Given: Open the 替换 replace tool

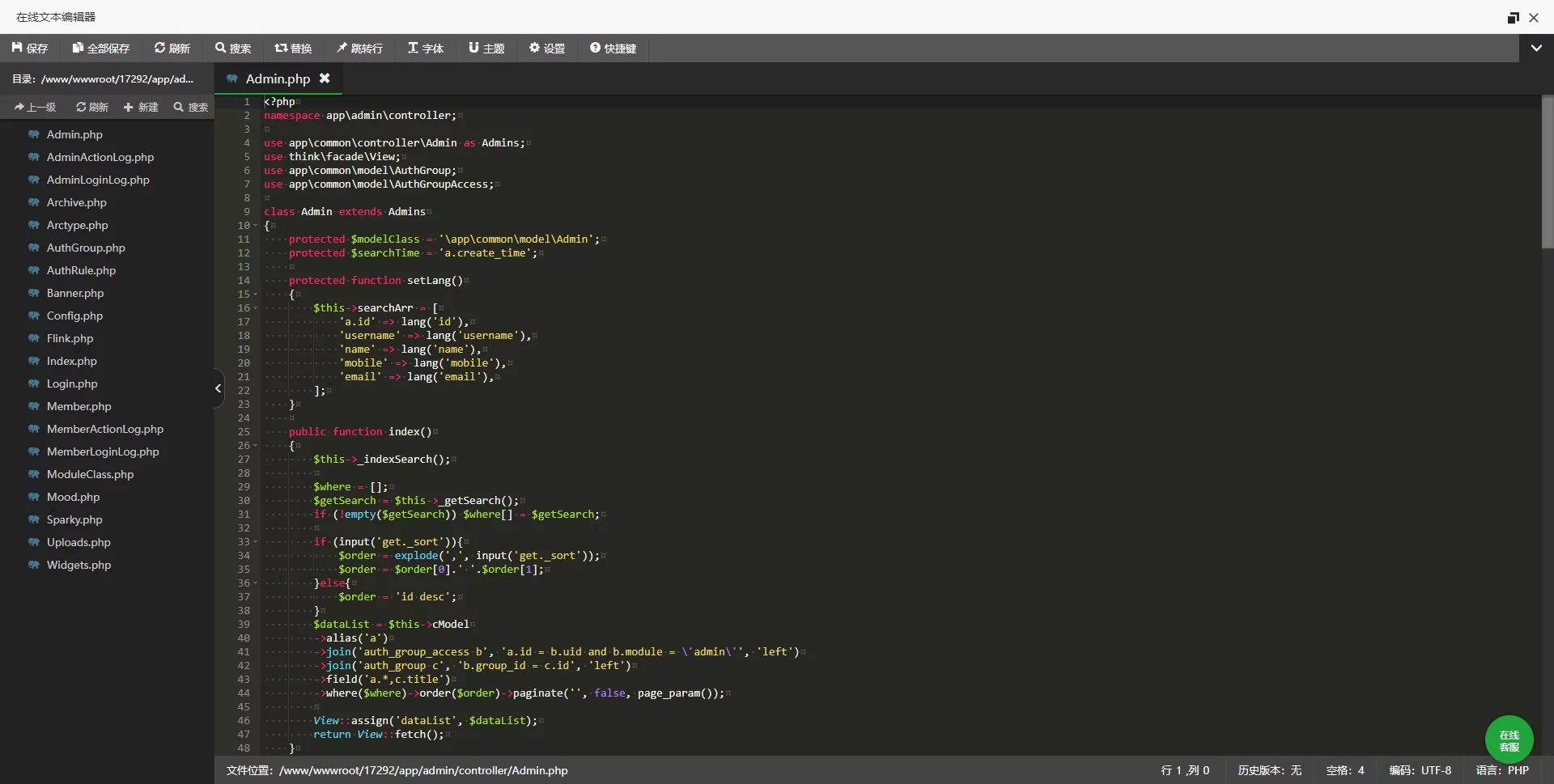Looking at the screenshot, I should (293, 49).
